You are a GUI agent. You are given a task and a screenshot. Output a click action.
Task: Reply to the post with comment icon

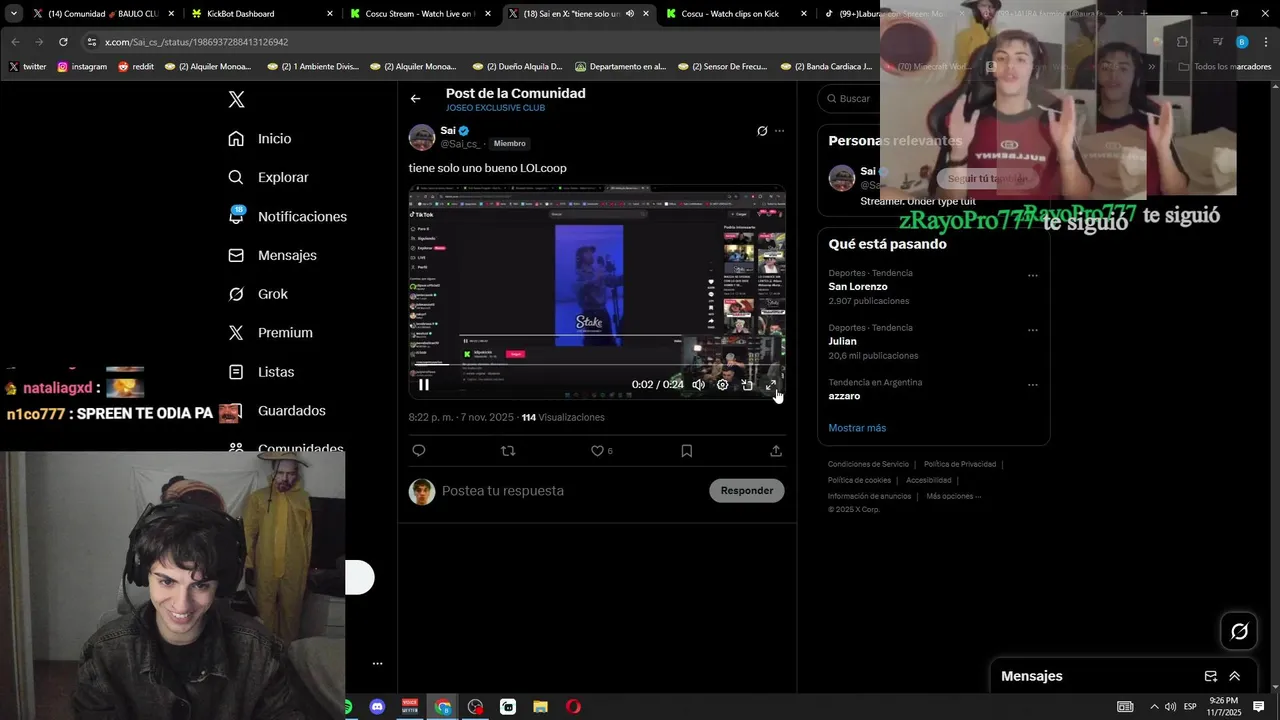click(x=419, y=451)
